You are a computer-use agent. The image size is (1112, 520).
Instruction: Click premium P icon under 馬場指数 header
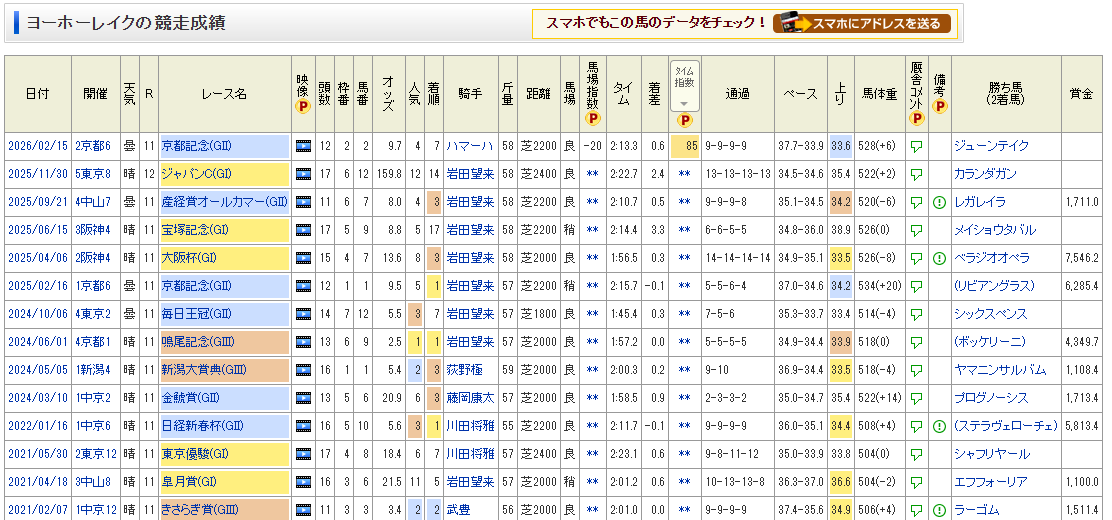(x=593, y=118)
